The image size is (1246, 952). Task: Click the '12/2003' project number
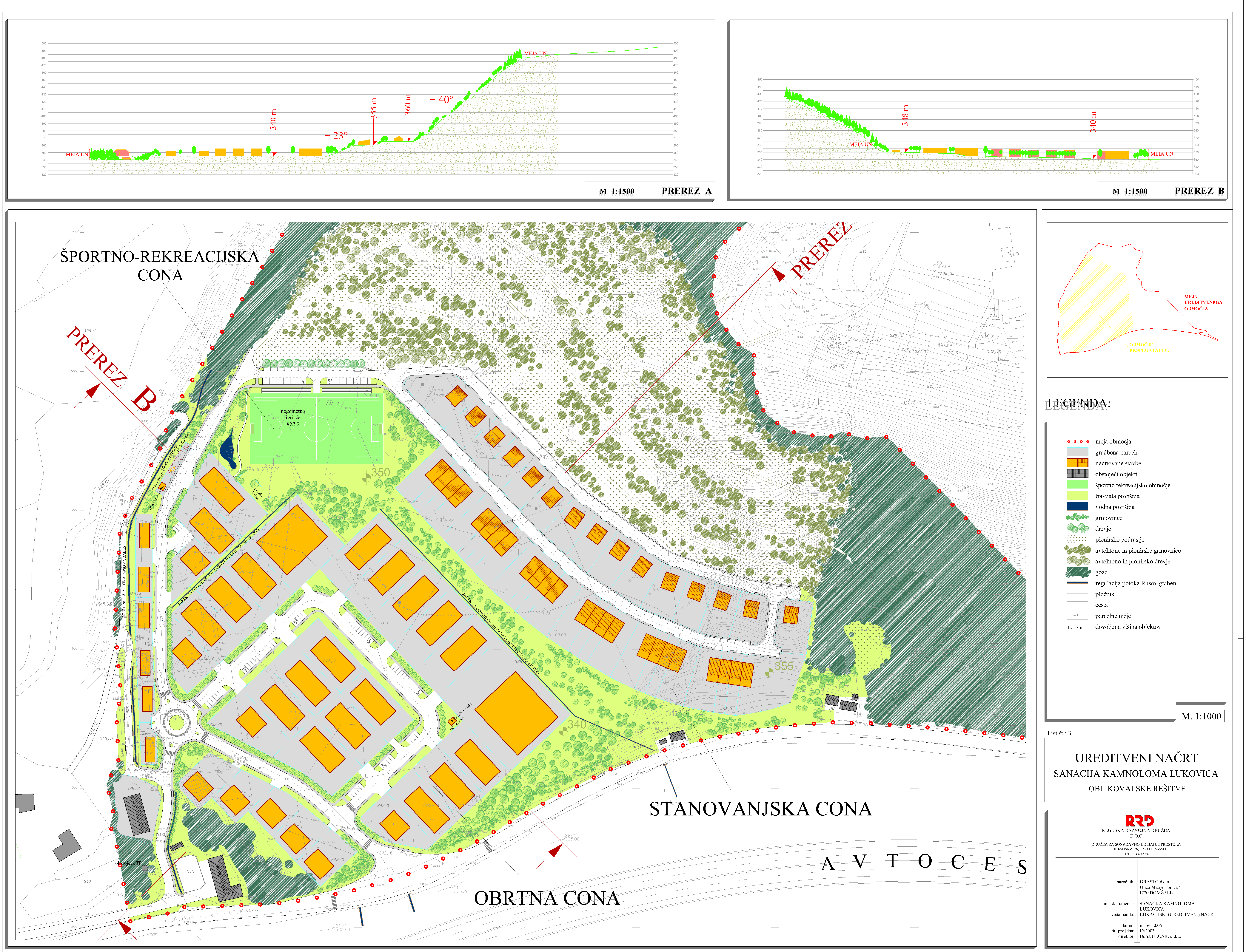(x=1147, y=931)
